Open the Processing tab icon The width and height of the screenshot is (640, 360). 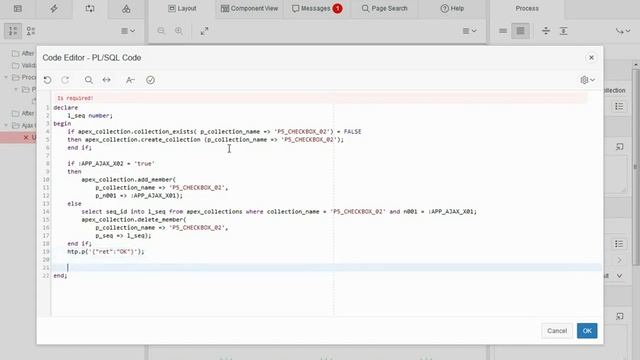[x=90, y=9]
